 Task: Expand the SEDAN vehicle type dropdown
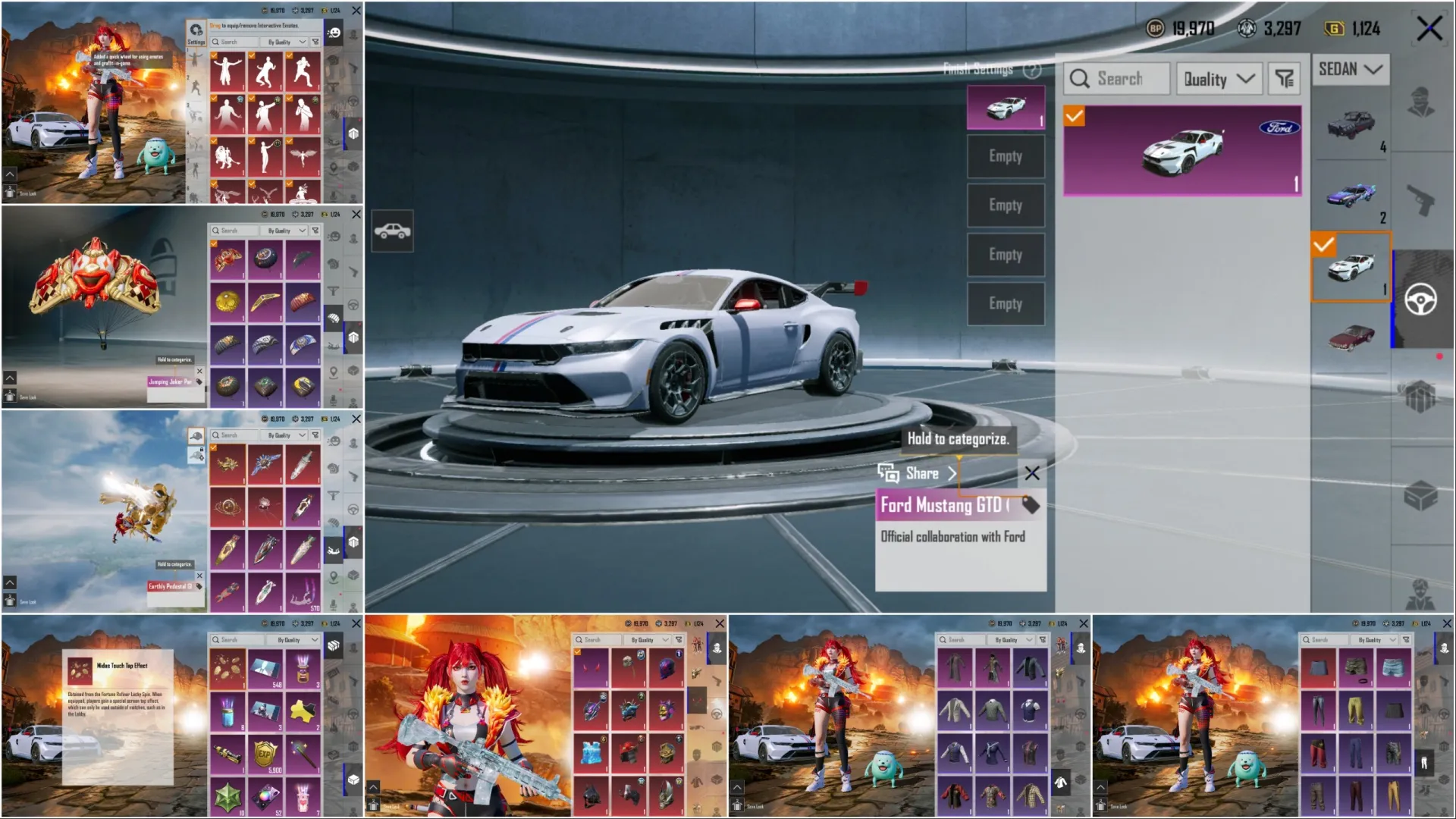point(1351,69)
